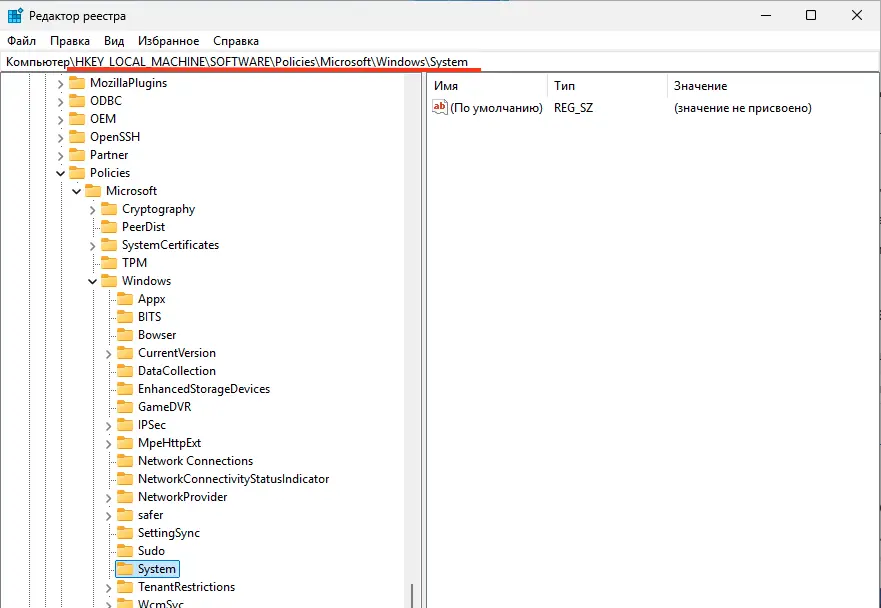Screen dimensions: 881x608
Task: Click the string value icon for По умолчанию
Action: click(x=439, y=107)
